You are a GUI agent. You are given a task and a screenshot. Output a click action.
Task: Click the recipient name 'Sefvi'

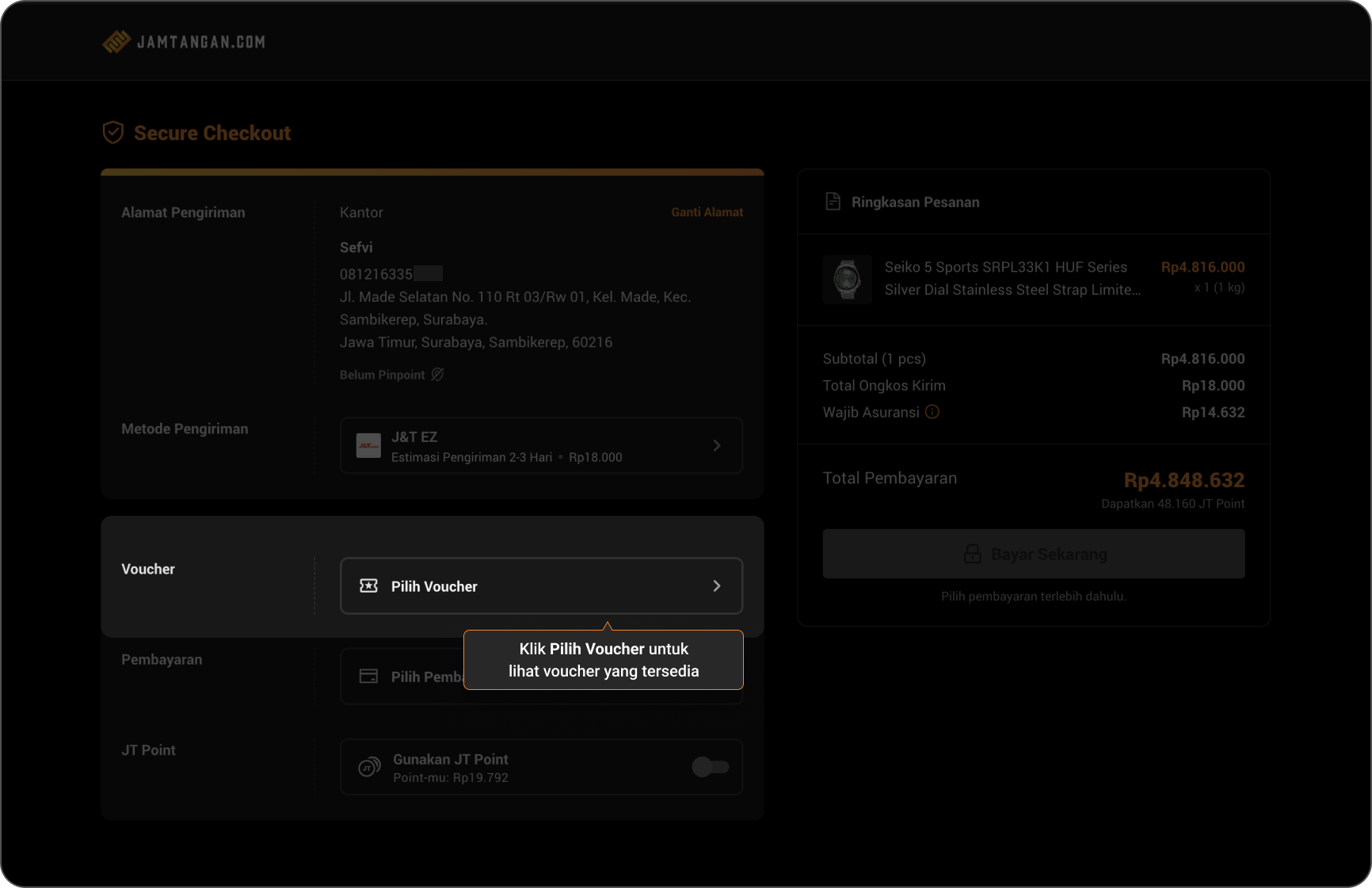356,247
